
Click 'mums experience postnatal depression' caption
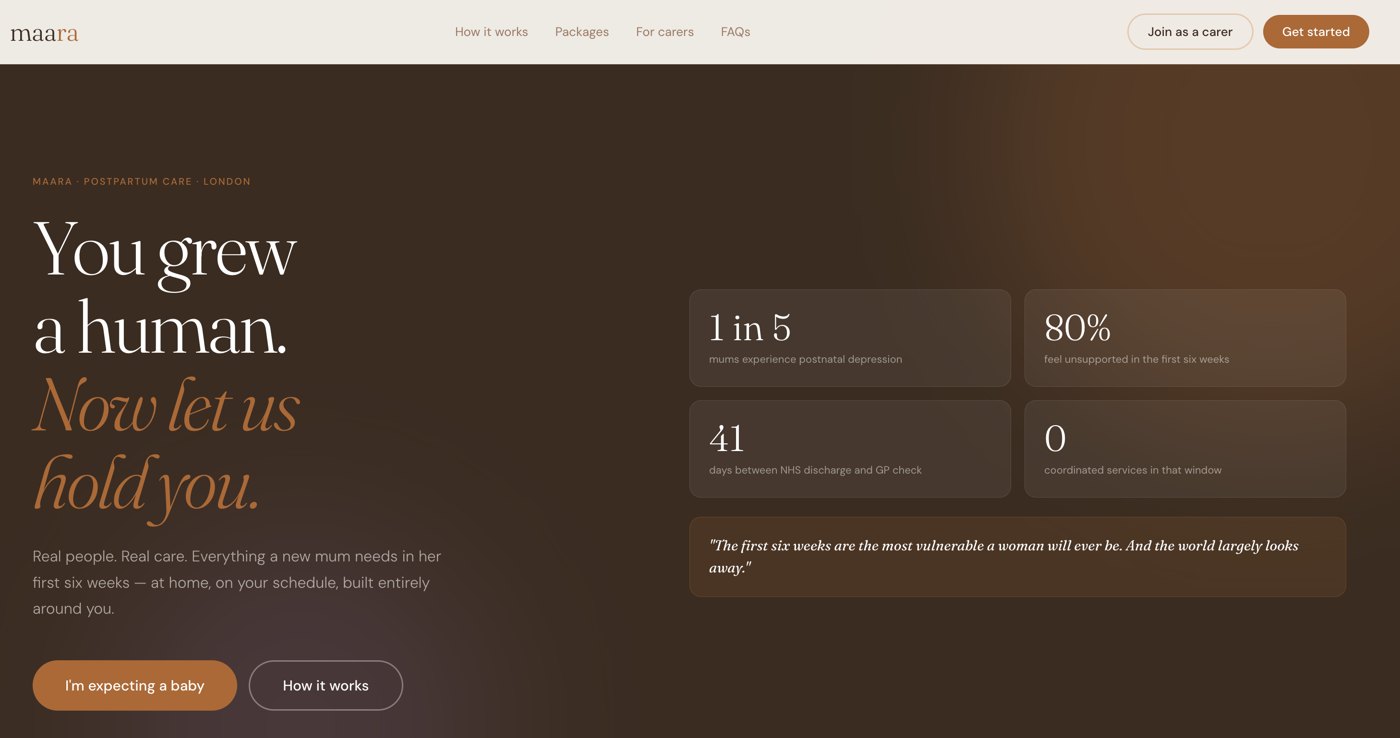[x=805, y=359]
